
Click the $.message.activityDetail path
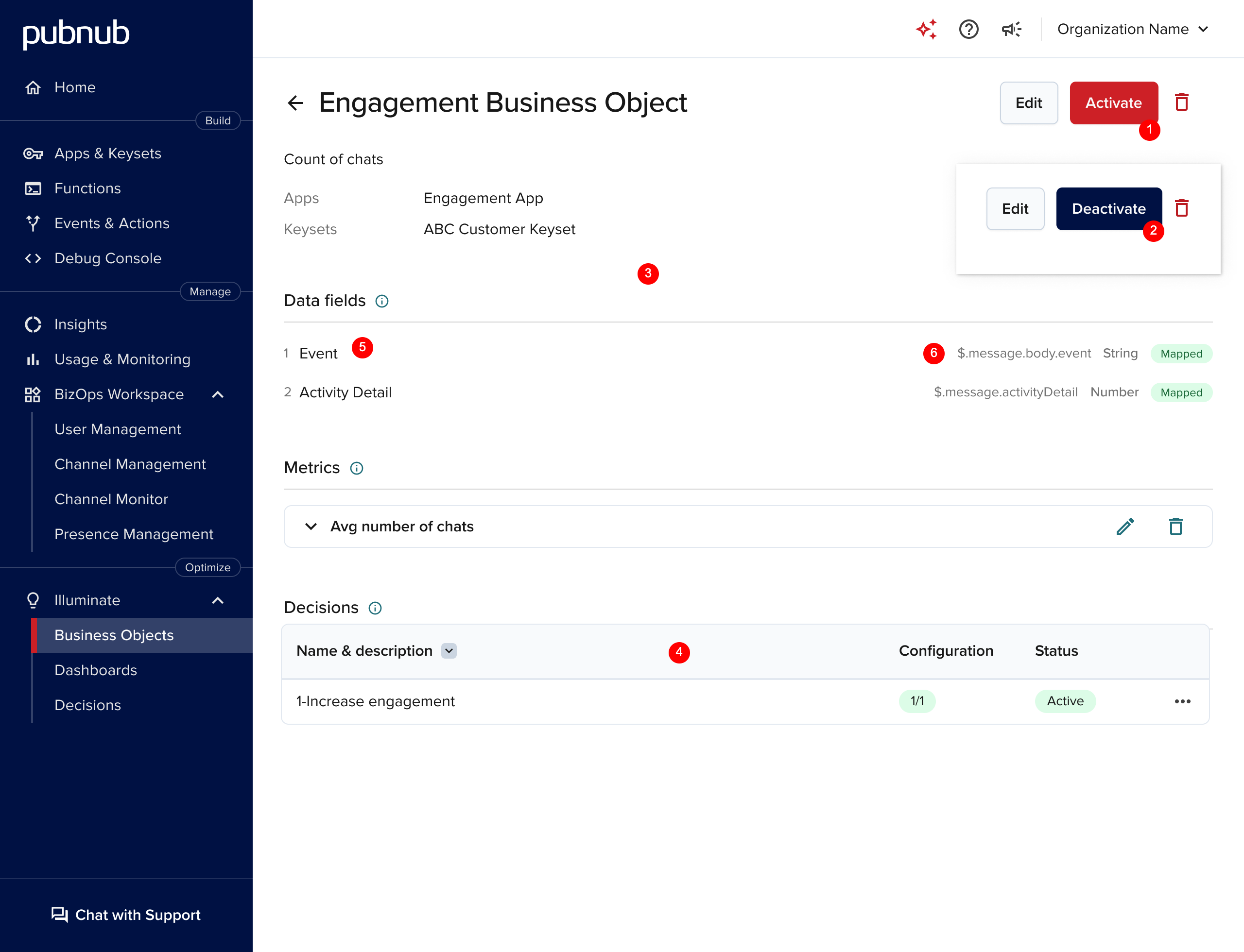(x=1005, y=392)
